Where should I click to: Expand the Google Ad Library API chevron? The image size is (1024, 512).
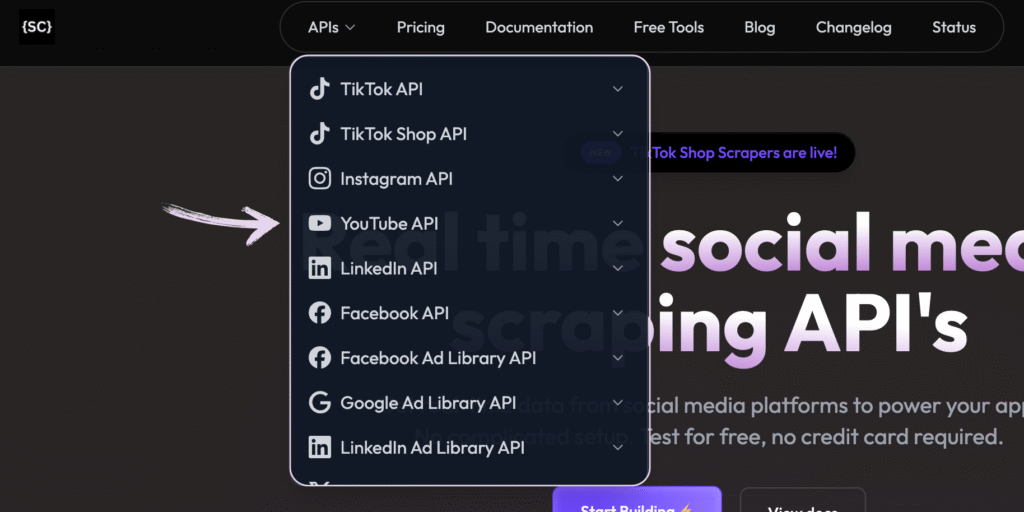coord(617,403)
